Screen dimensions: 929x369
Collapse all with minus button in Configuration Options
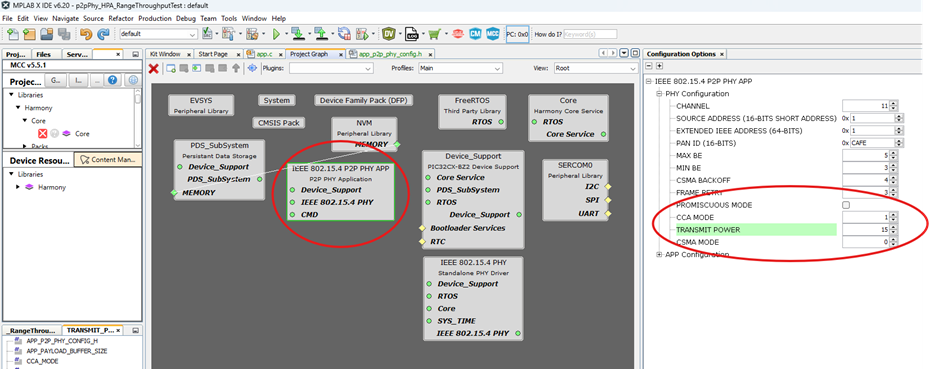(649, 66)
